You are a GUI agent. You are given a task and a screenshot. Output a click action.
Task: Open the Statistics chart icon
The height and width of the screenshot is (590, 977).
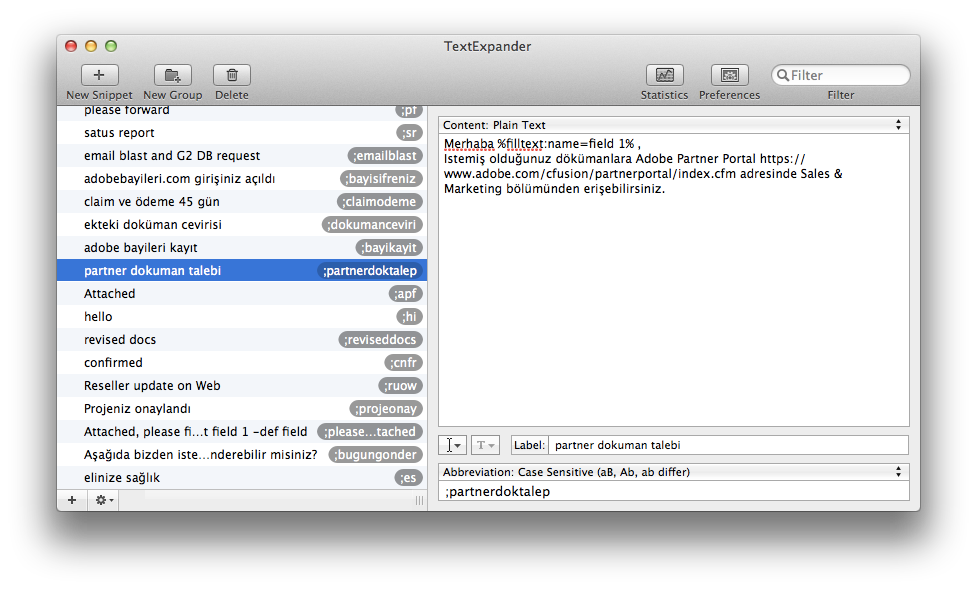(x=664, y=75)
